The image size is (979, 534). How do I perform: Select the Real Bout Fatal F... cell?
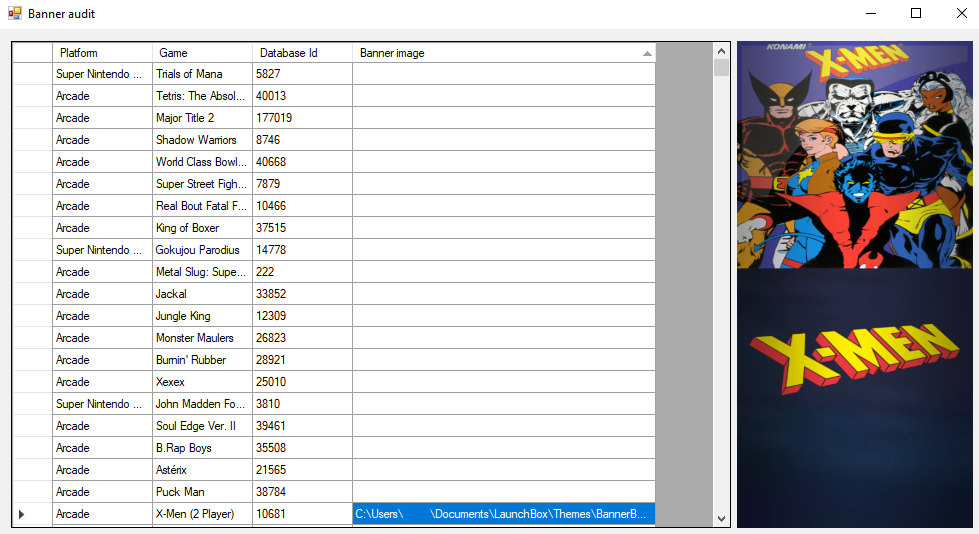202,205
